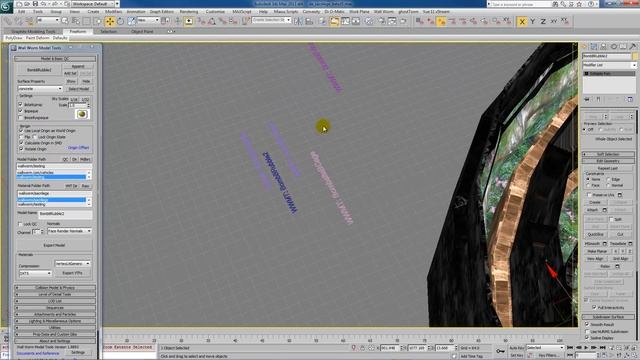Click the Pin Stack icon
Screen dimensions: 640x360
(x=587, y=99)
